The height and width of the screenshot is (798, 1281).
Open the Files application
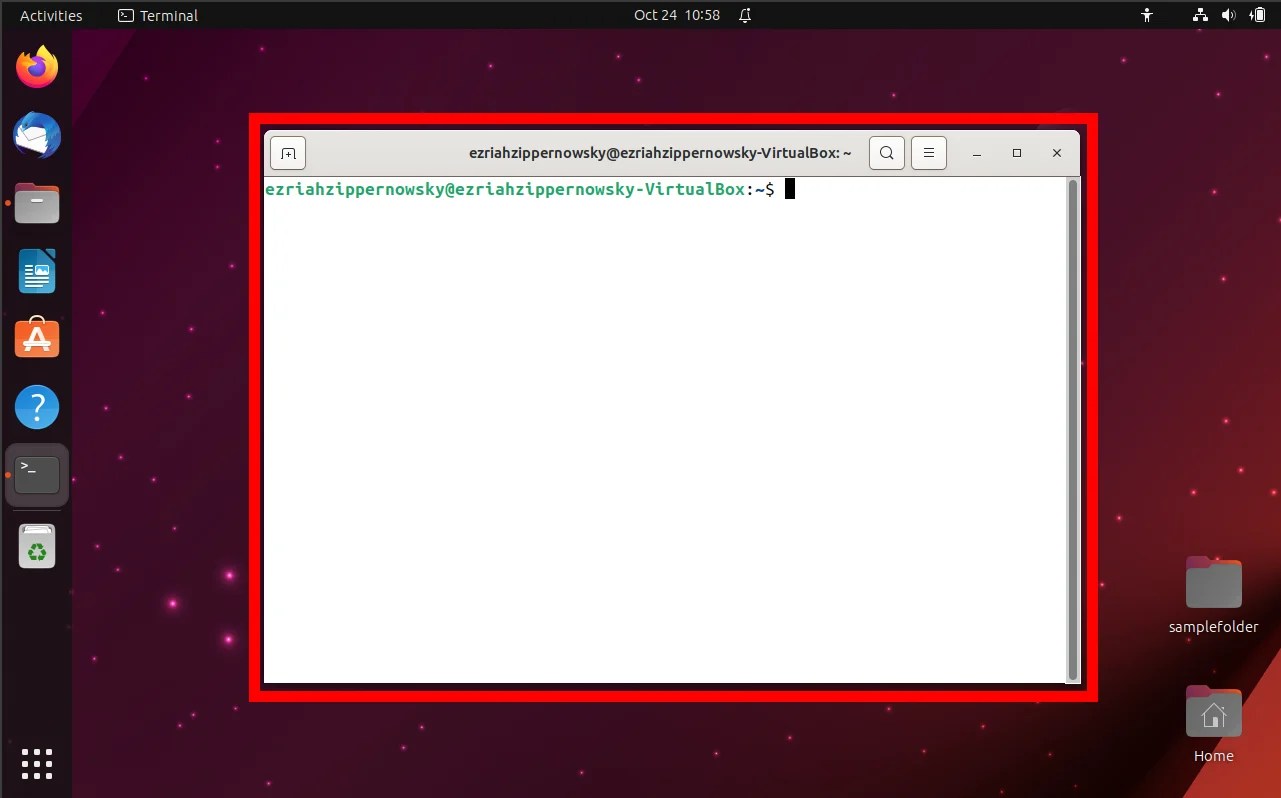tap(37, 203)
